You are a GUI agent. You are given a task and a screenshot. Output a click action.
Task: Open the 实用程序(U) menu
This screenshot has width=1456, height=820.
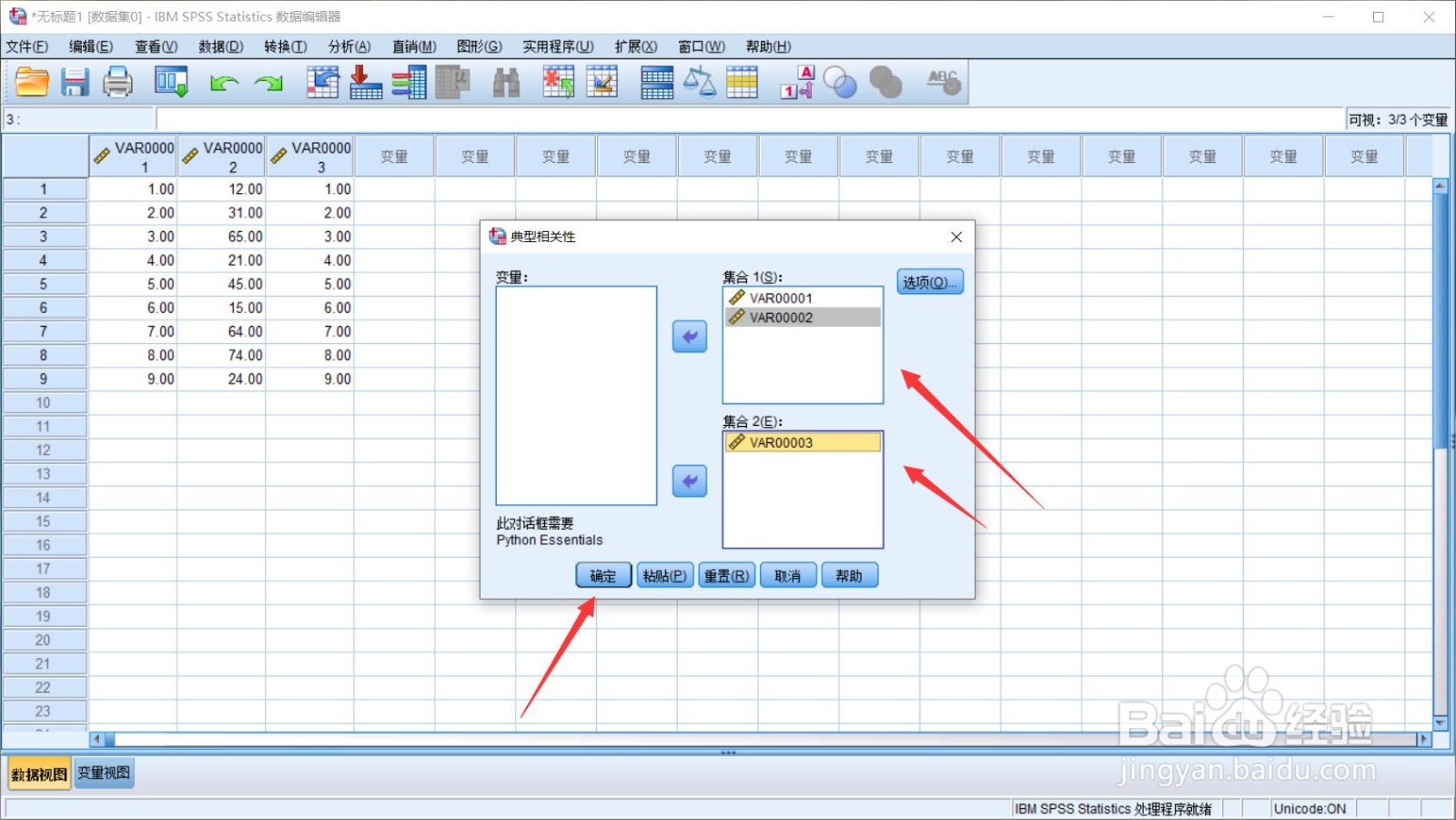click(x=558, y=46)
